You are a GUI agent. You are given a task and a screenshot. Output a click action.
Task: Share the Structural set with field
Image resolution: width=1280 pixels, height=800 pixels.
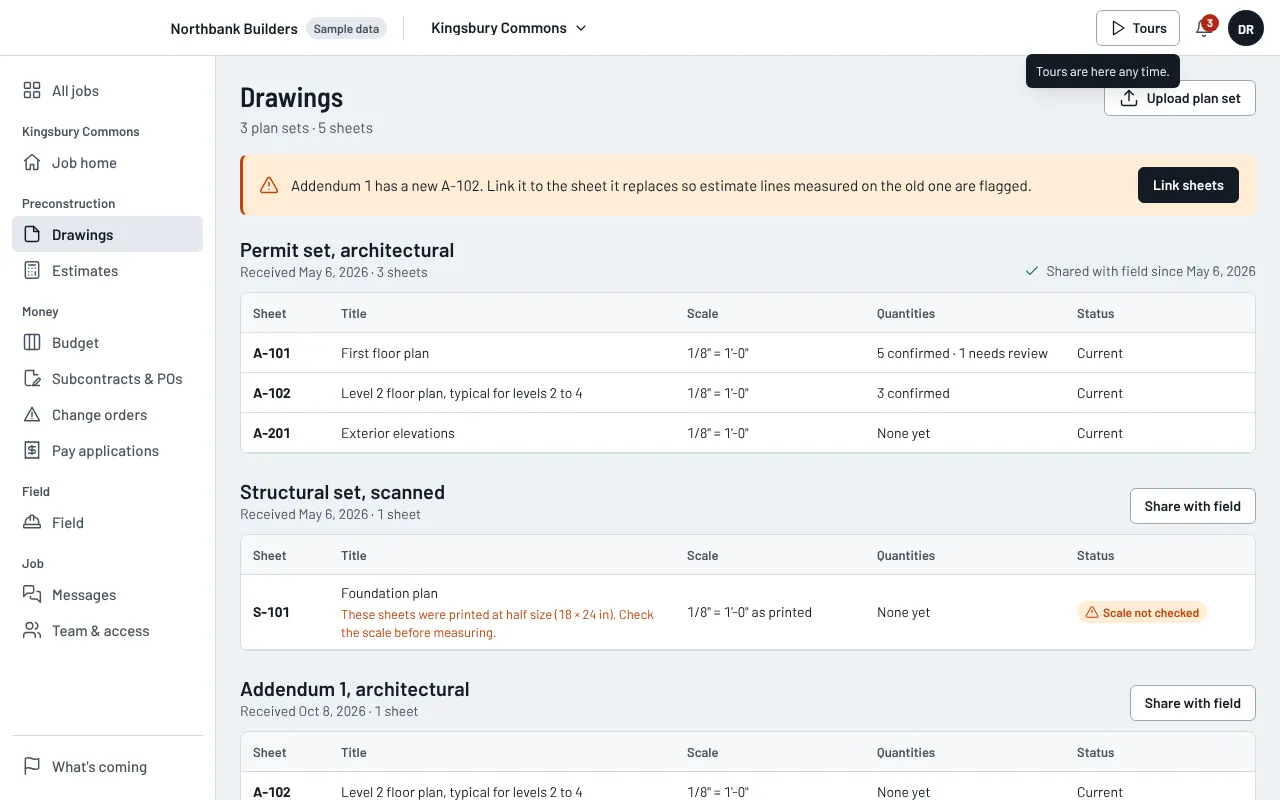point(1192,506)
